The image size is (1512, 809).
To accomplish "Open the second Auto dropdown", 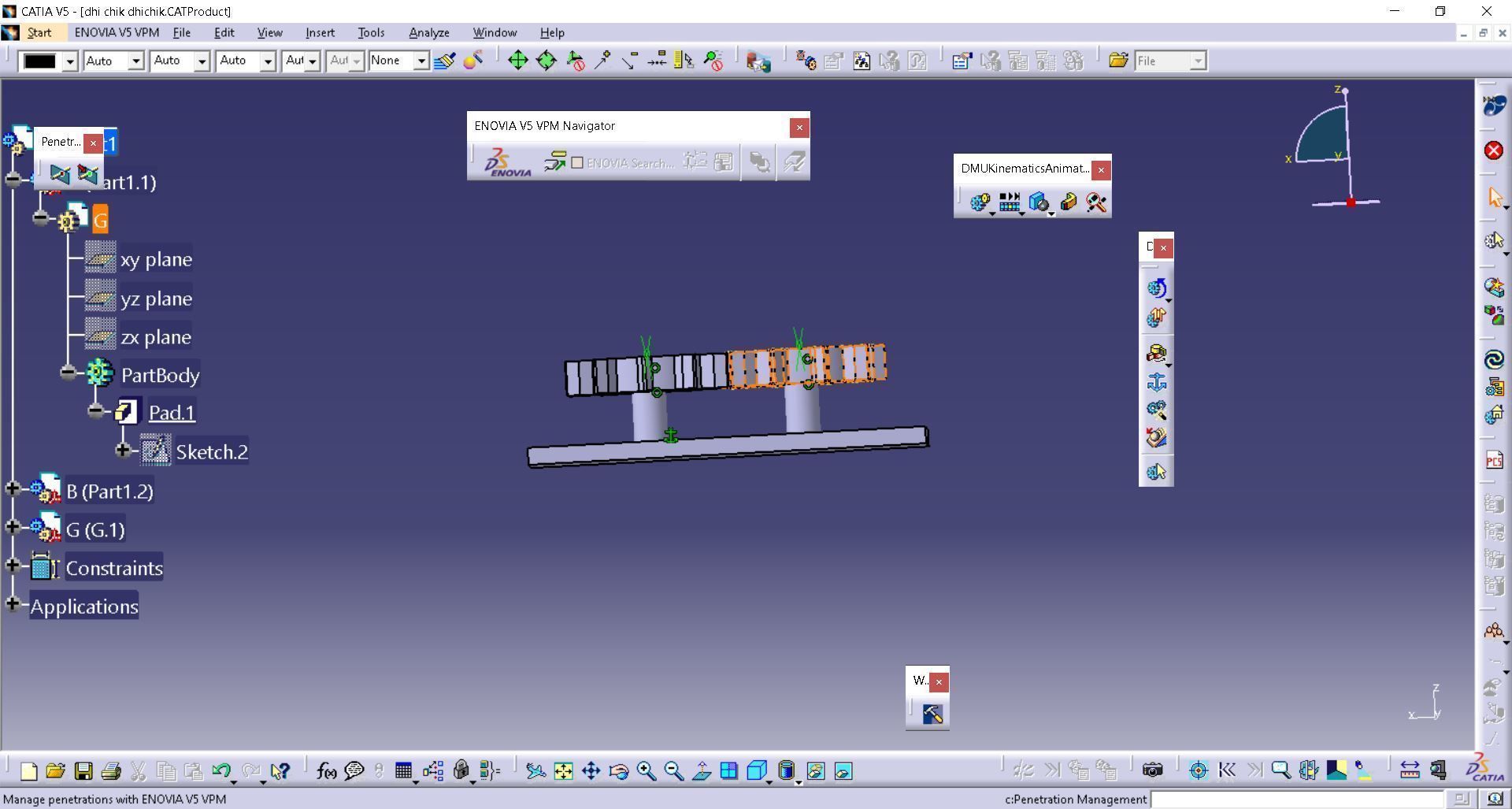I will (202, 61).
